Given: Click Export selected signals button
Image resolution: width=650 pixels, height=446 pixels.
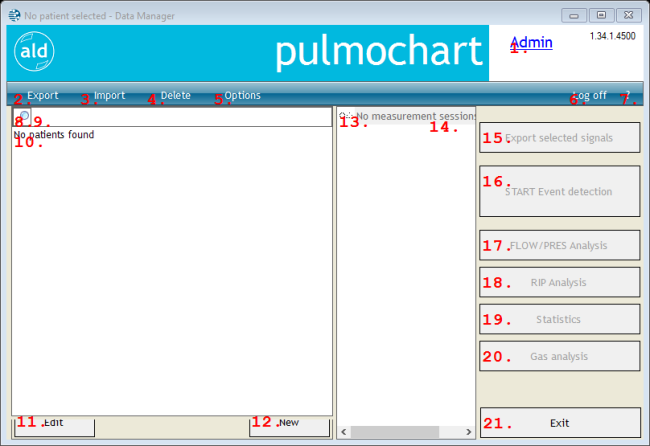Looking at the screenshot, I should click(x=559, y=138).
